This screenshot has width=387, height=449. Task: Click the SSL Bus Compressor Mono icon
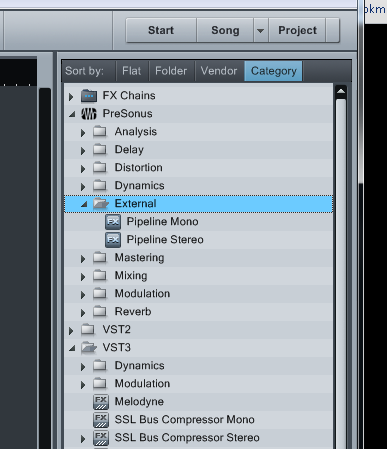click(x=101, y=420)
